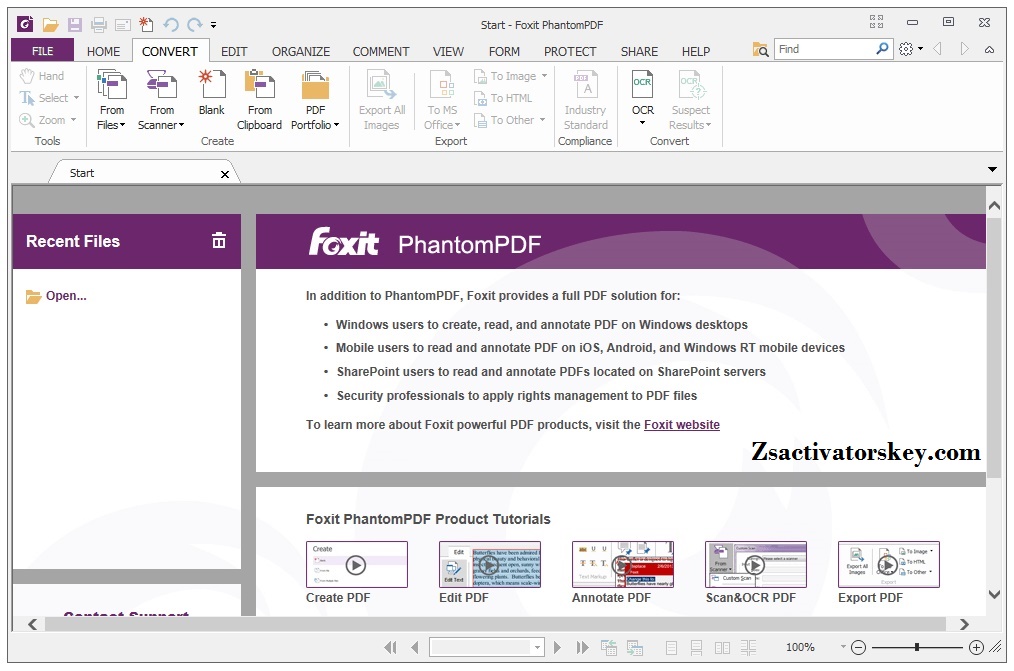Select single page view layout

pos(671,647)
